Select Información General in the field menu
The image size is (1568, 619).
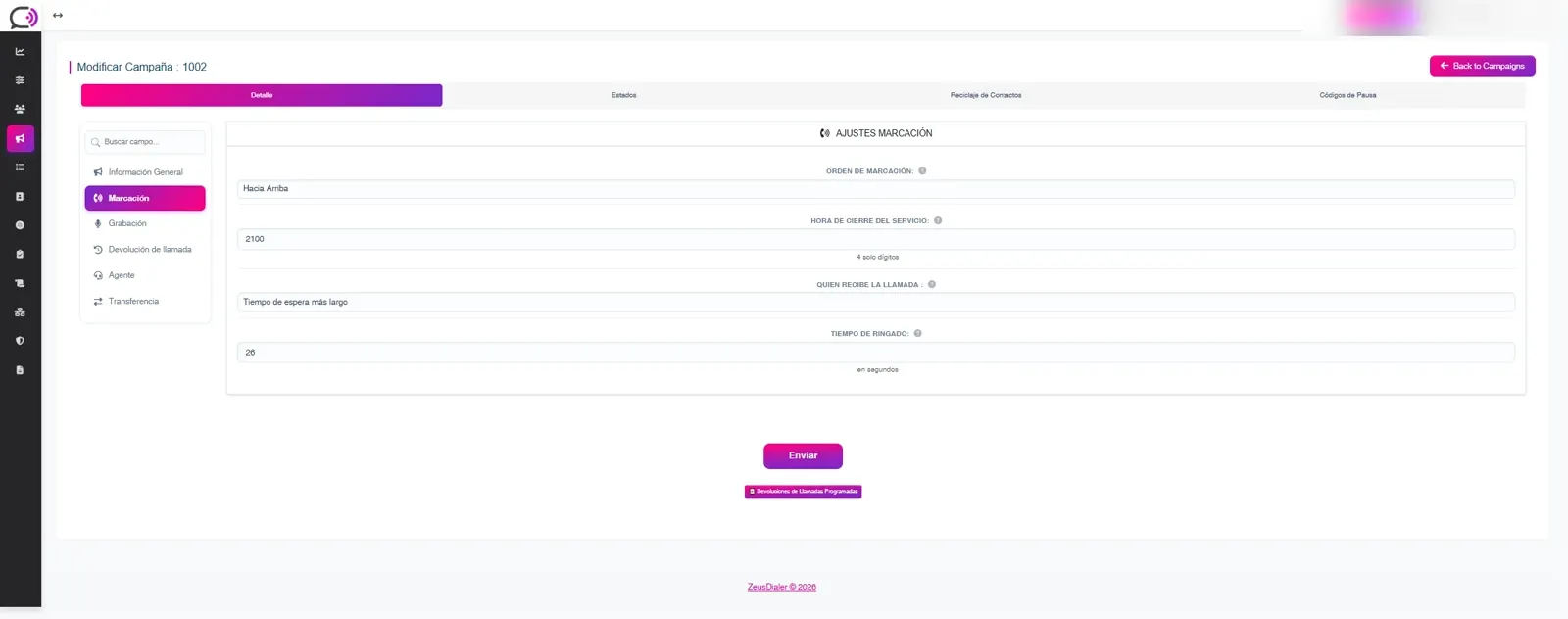tap(145, 172)
